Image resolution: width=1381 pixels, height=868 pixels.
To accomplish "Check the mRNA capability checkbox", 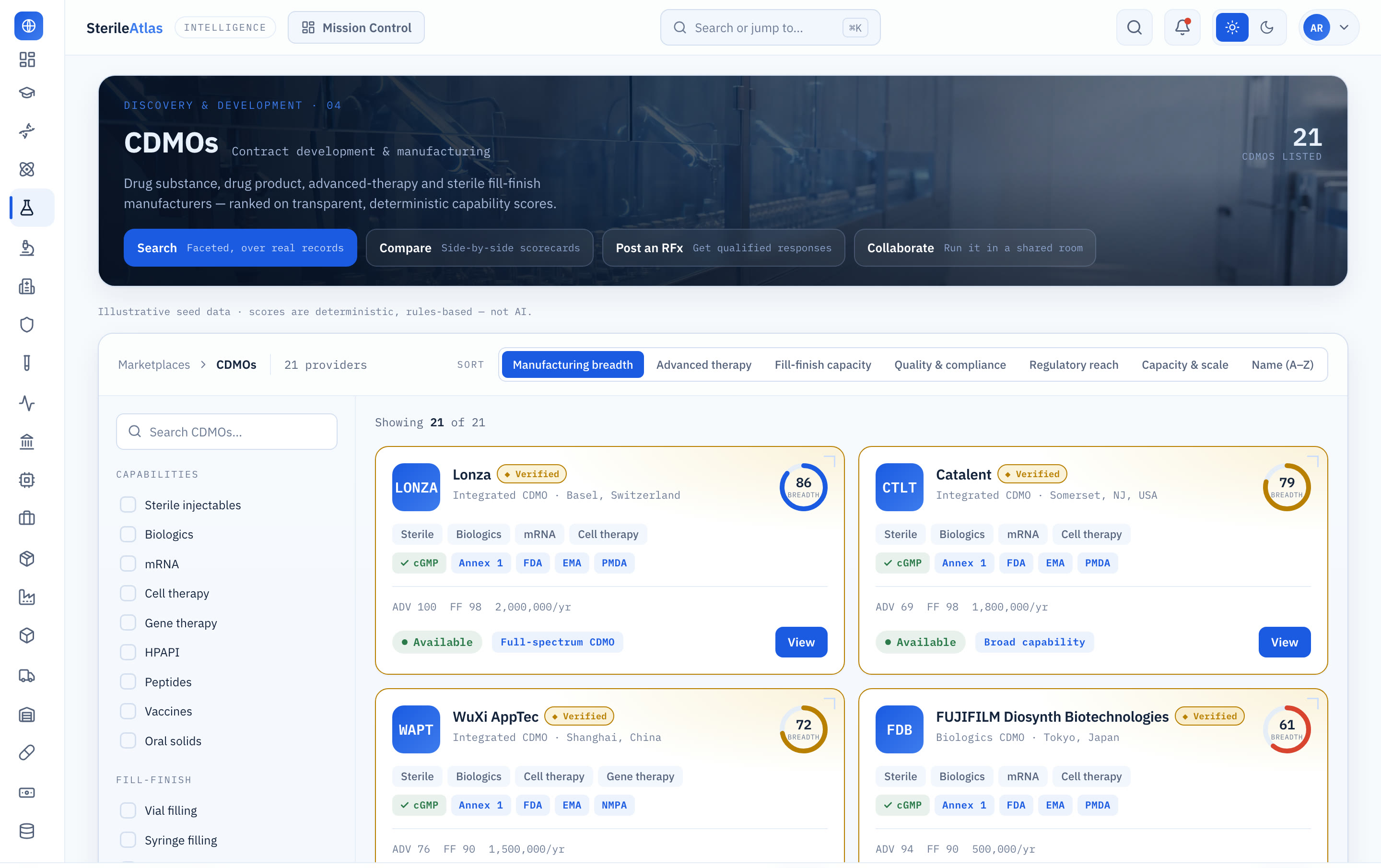I will point(128,564).
